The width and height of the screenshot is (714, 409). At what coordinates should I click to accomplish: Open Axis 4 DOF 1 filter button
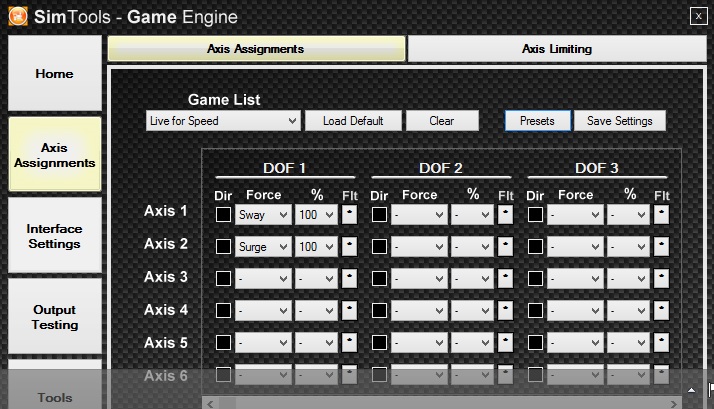point(349,311)
